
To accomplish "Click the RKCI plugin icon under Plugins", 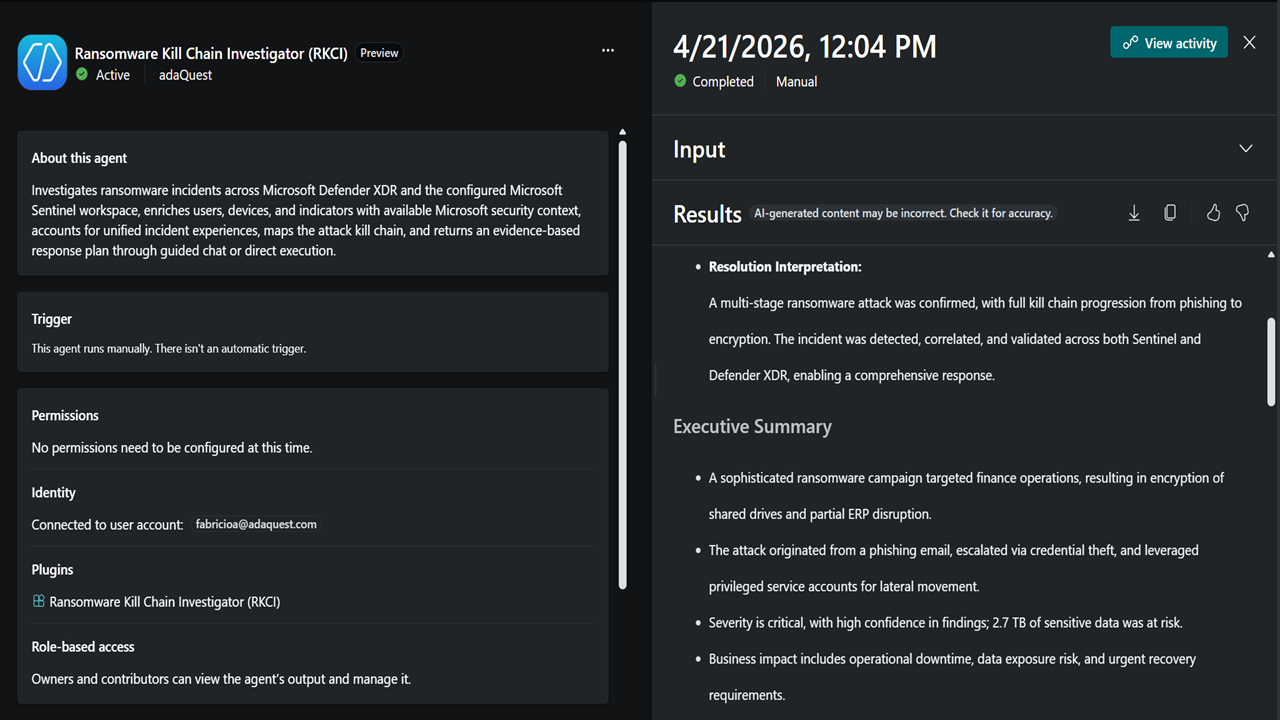I will tap(38, 601).
